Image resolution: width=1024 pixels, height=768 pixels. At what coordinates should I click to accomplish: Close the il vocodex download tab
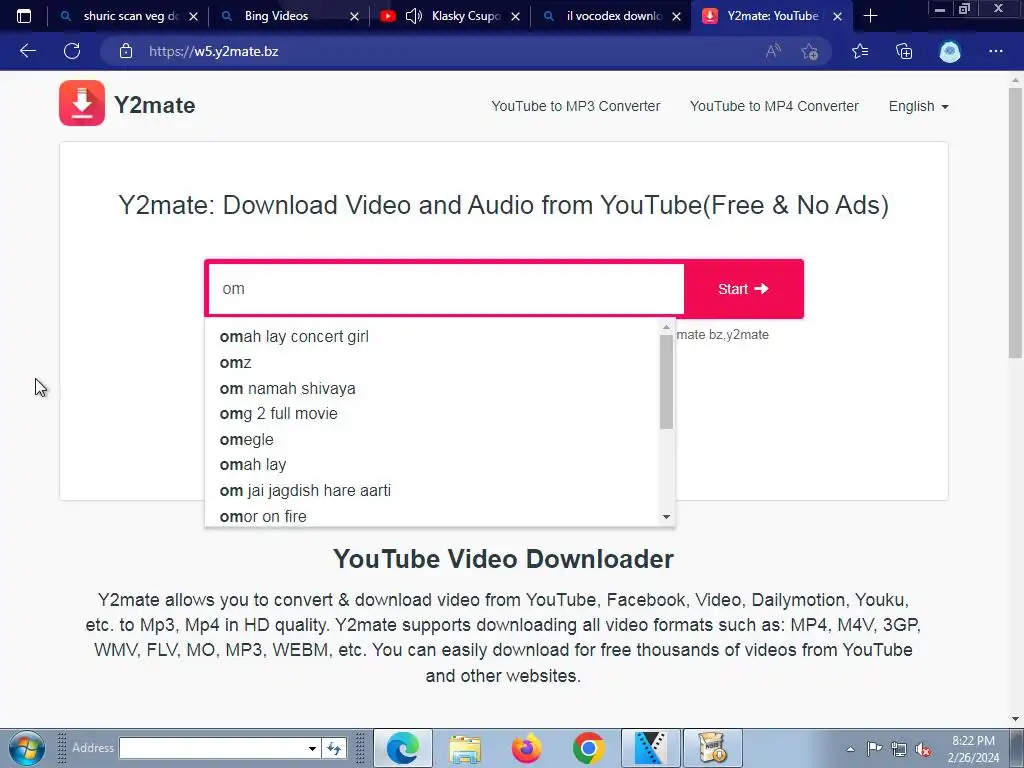click(677, 16)
